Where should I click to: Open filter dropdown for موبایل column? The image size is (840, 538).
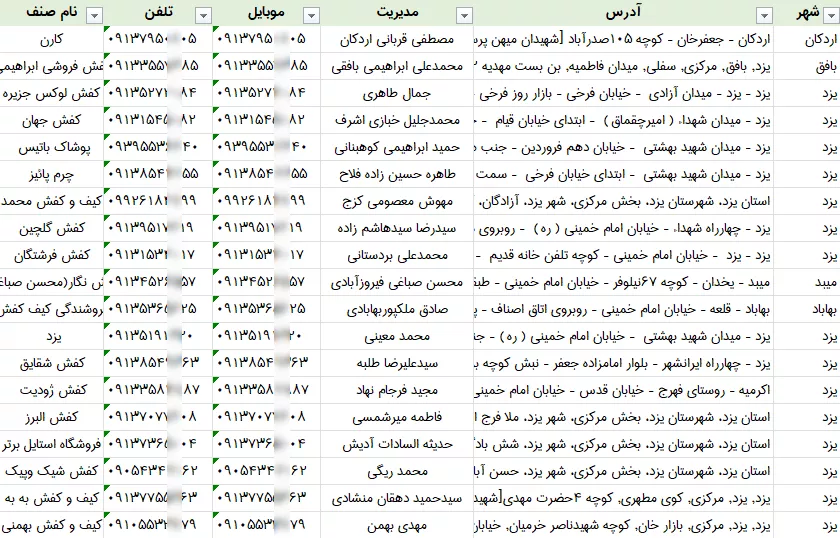click(x=311, y=17)
